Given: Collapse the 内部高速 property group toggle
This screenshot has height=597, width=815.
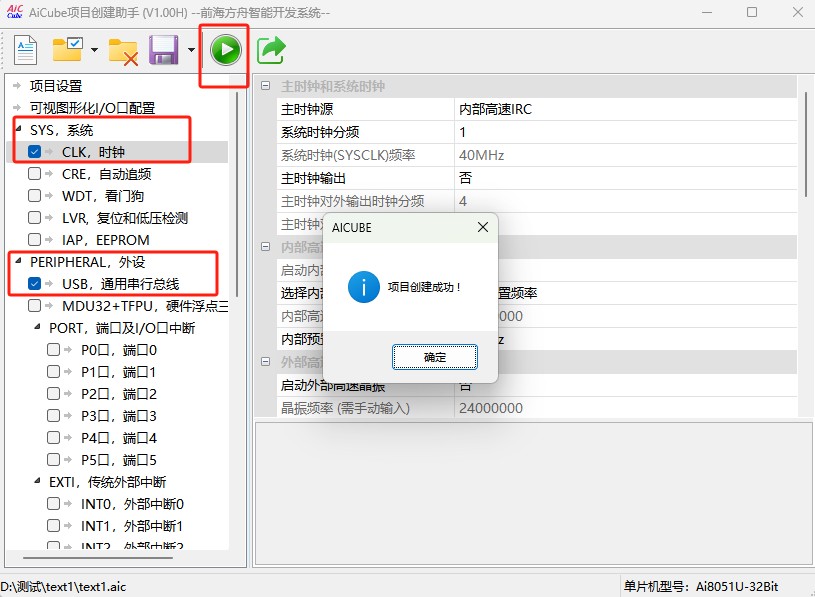Looking at the screenshot, I should pos(266,247).
